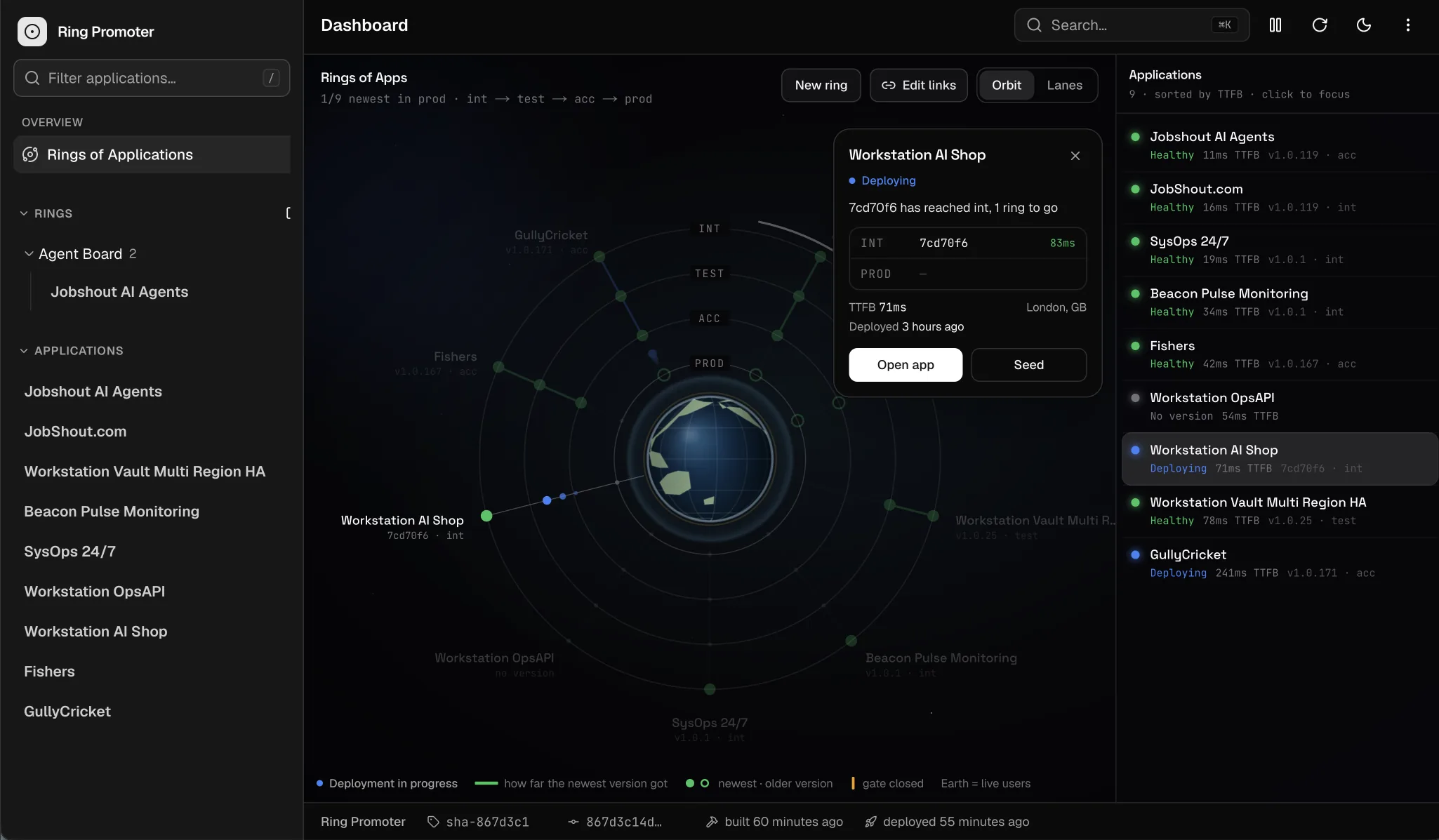Click the Fishers label in orbit view
The width and height of the screenshot is (1439, 840).
click(x=455, y=356)
